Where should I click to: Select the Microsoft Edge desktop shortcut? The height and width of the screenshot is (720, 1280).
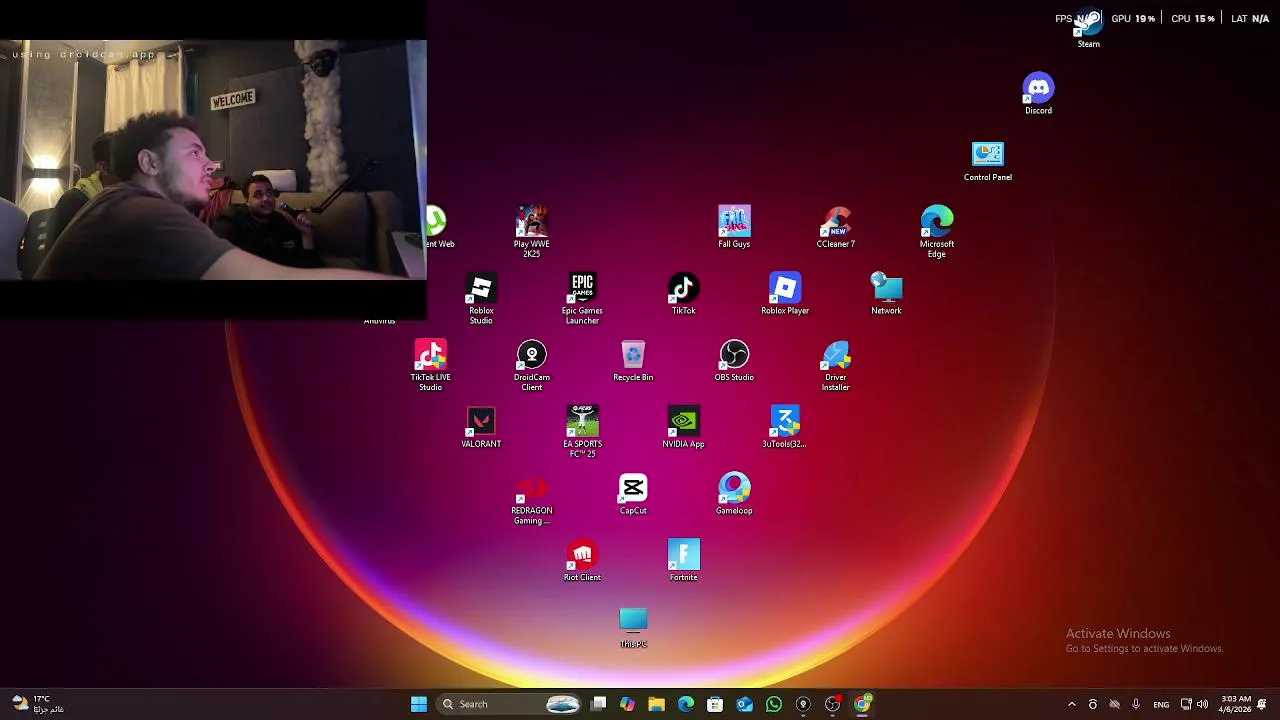(x=937, y=232)
